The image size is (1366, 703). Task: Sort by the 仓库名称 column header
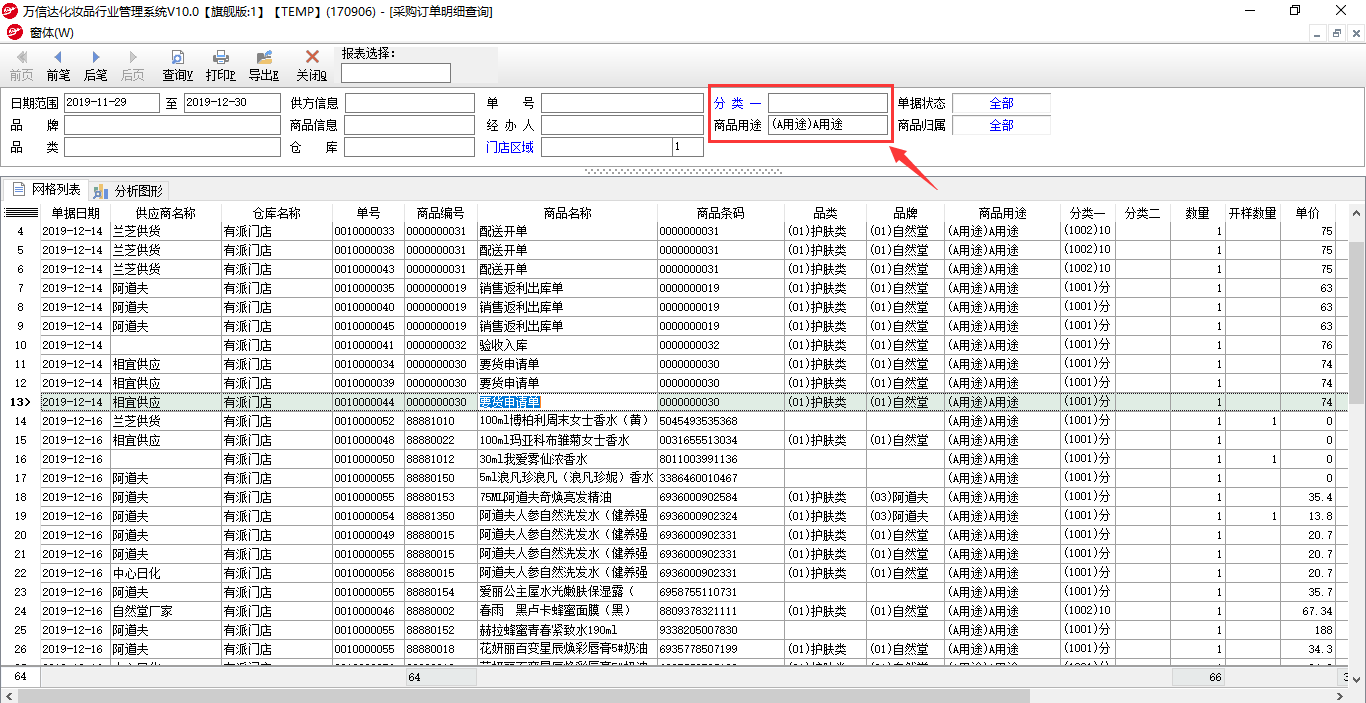(276, 213)
